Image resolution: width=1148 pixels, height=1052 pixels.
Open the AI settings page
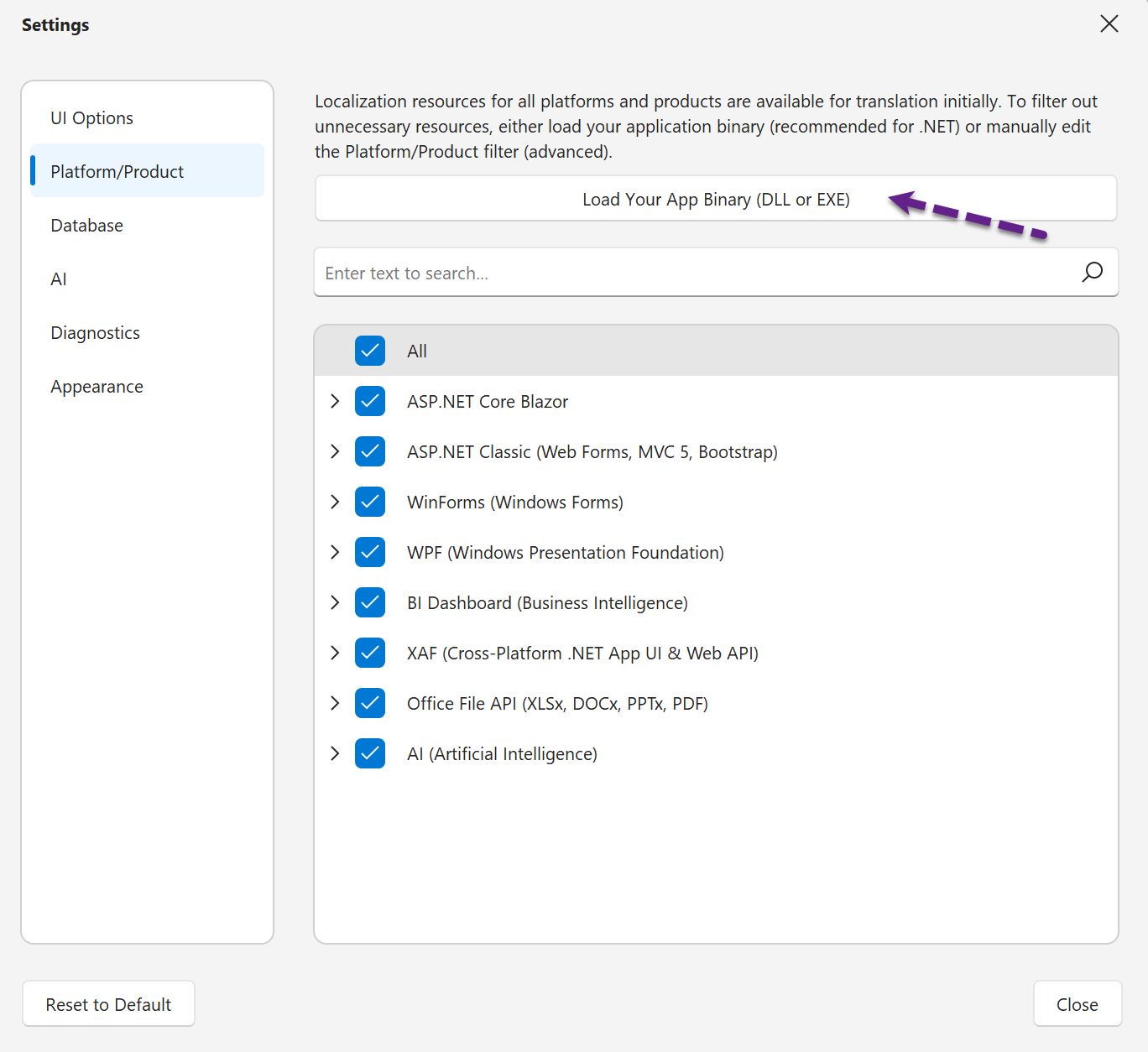coord(147,279)
